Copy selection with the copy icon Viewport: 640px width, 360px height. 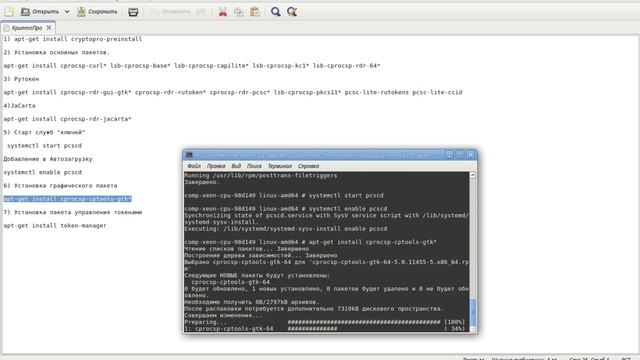tap(239, 12)
